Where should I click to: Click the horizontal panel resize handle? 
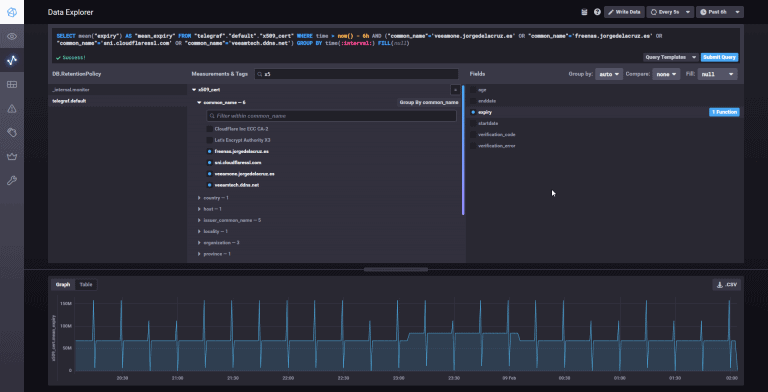396,270
